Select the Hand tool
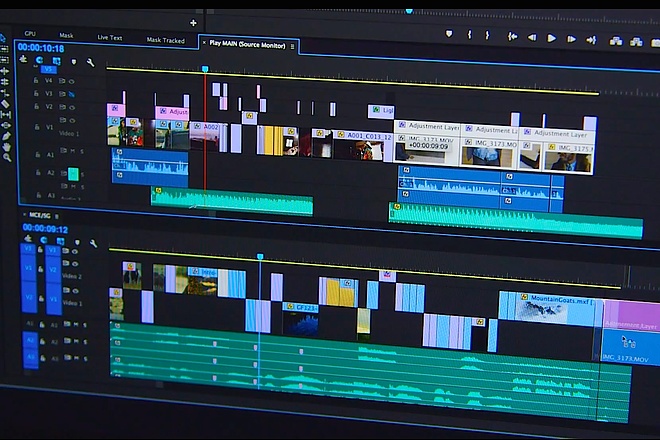This screenshot has height=440, width=660. (x=6, y=147)
